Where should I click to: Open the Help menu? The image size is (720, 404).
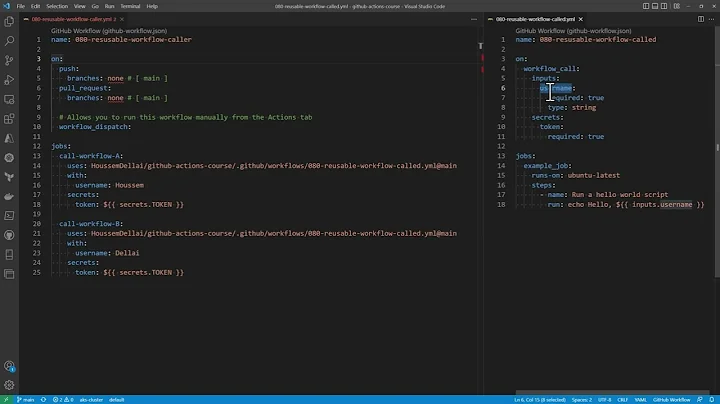[x=152, y=6]
